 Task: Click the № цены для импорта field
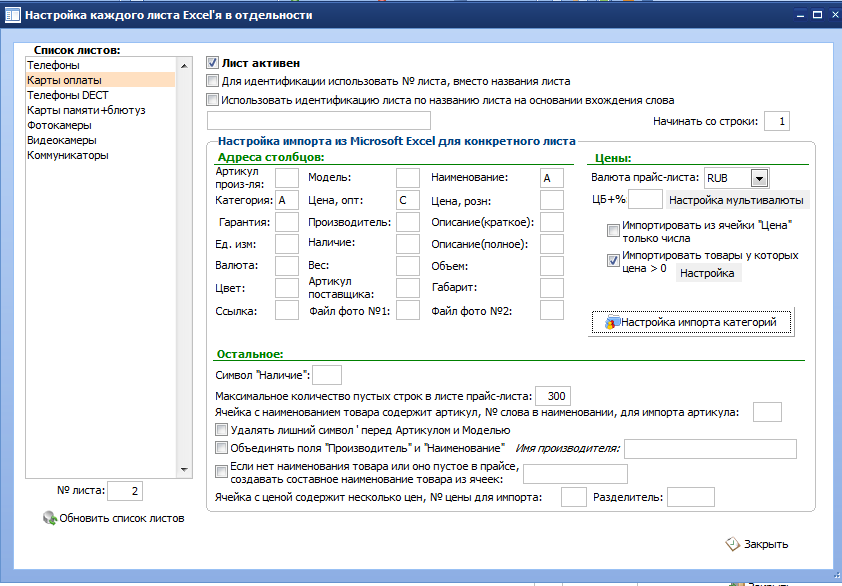click(574, 497)
